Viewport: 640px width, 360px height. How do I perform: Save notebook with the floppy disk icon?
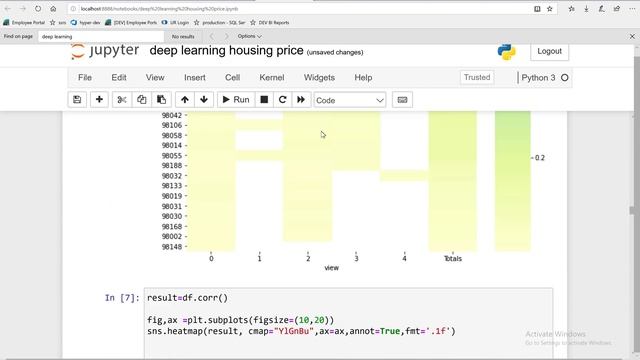pos(77,100)
